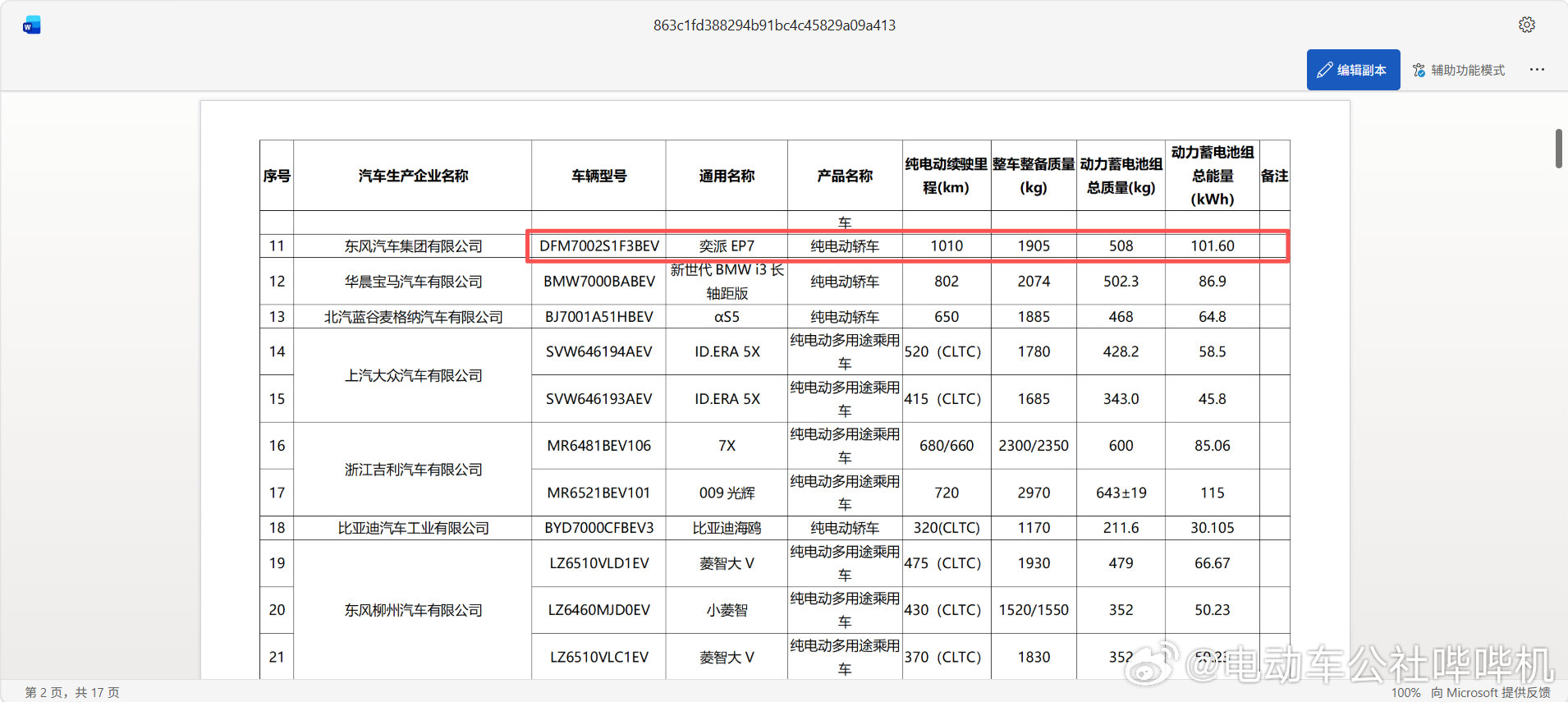Click the 编辑副本 button
The height and width of the screenshot is (702, 1568).
pyautogui.click(x=1353, y=70)
